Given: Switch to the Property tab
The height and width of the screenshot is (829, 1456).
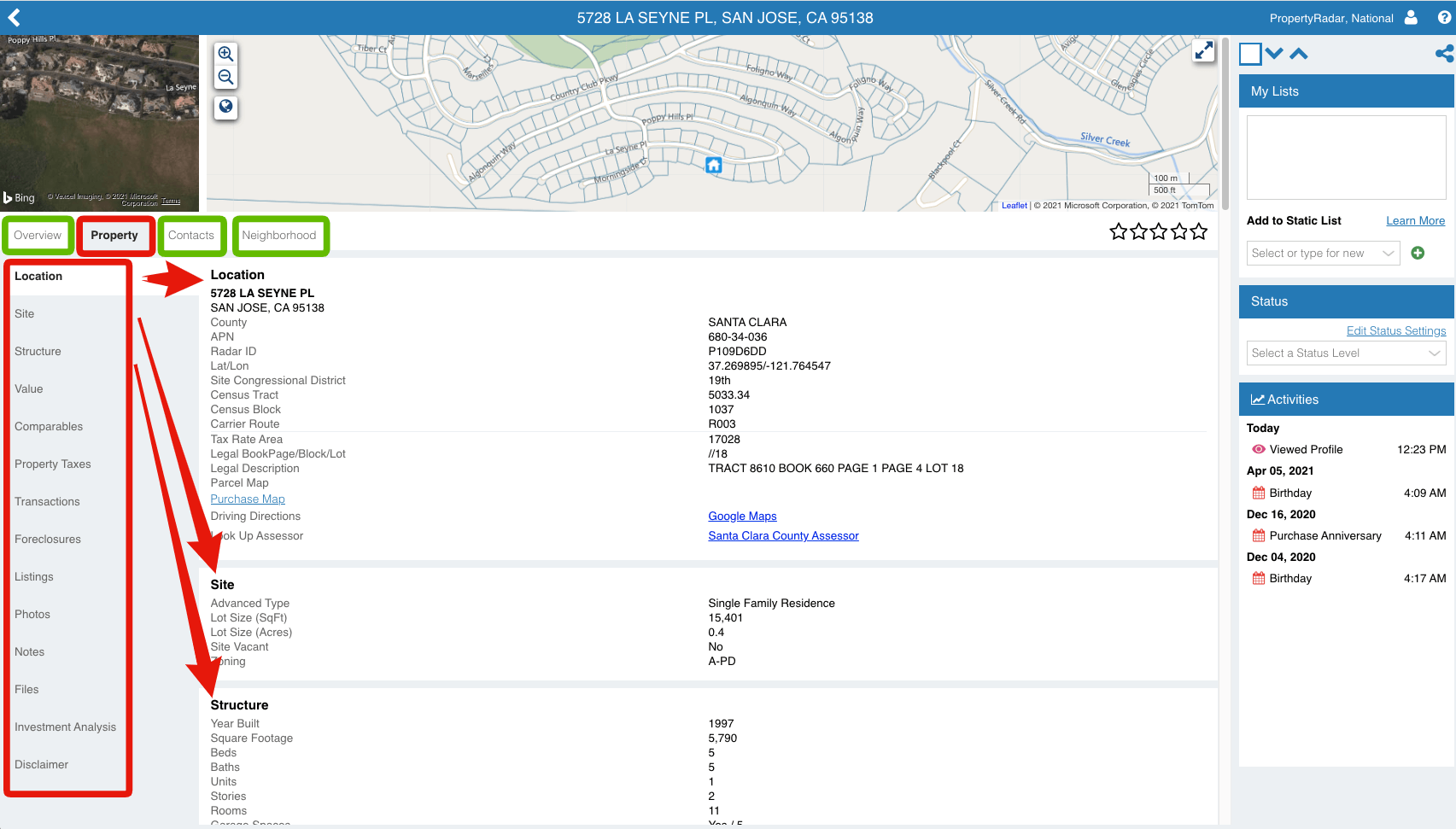Looking at the screenshot, I should 114,236.
